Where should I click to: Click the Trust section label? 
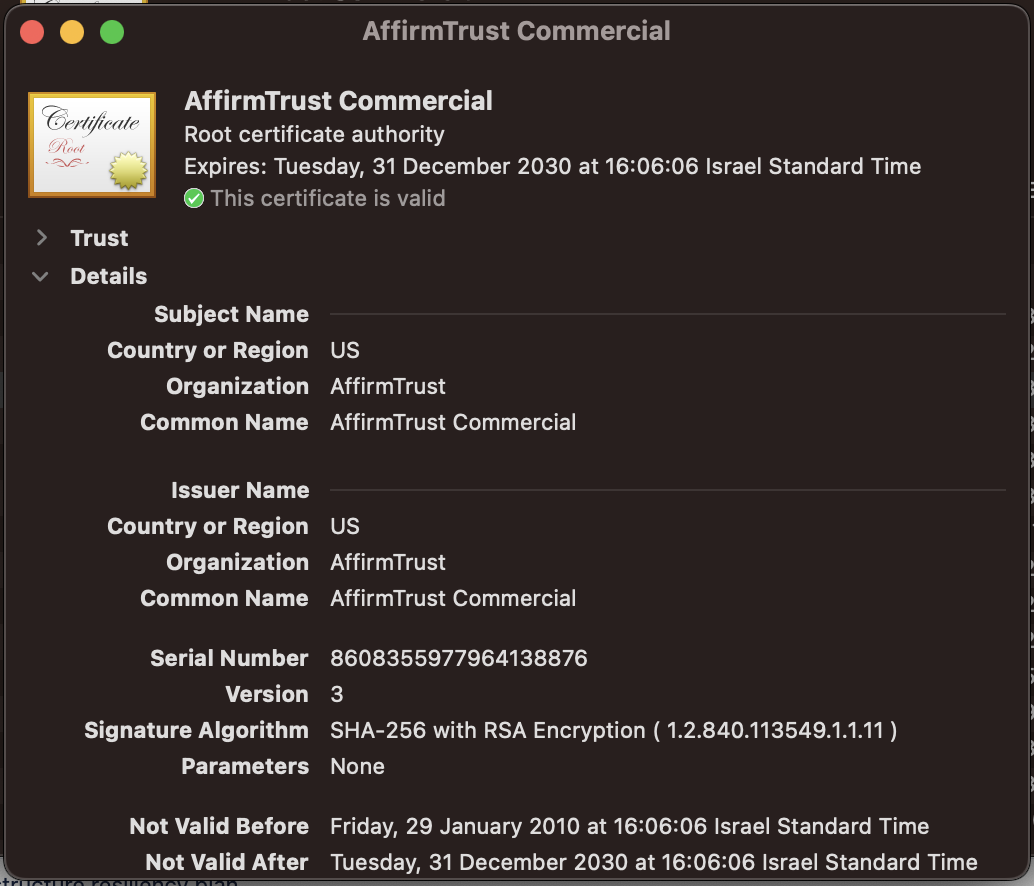click(99, 238)
